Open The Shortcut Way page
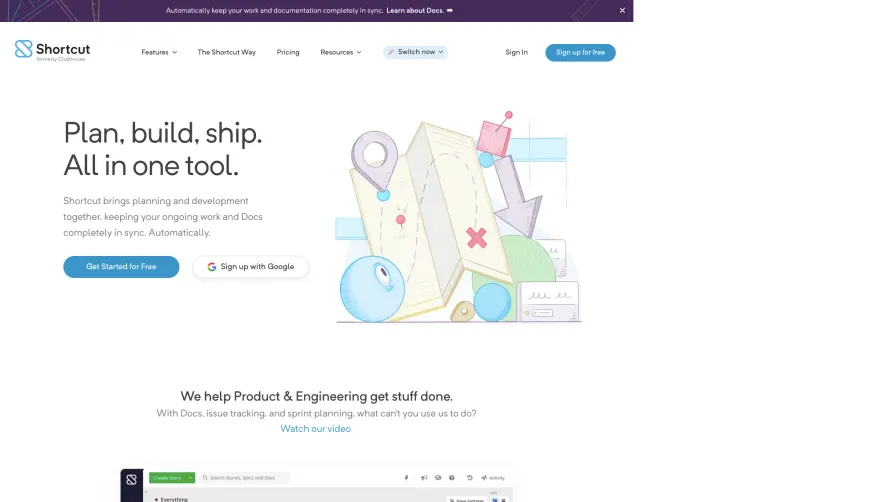This screenshot has height=502, width=885. (226, 52)
